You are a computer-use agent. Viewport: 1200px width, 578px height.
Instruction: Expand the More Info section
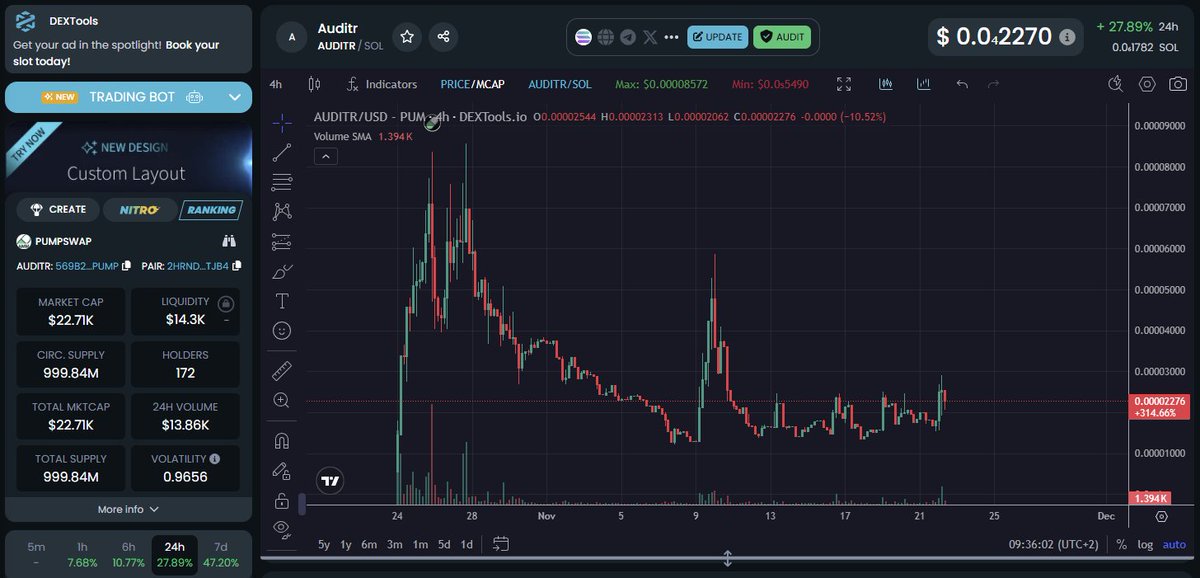click(127, 509)
